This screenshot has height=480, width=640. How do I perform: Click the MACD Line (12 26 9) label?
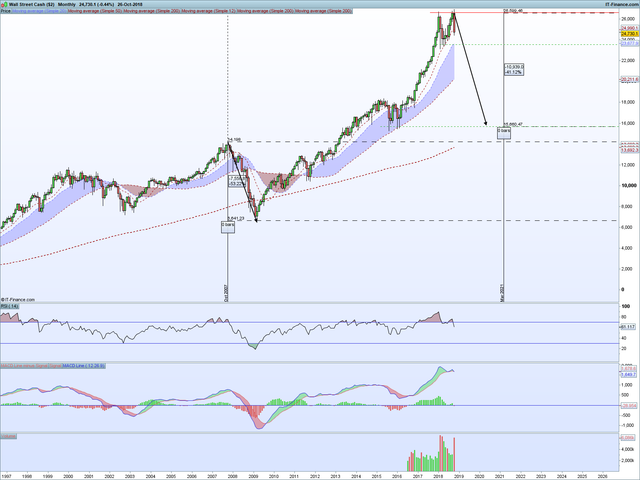(84, 366)
